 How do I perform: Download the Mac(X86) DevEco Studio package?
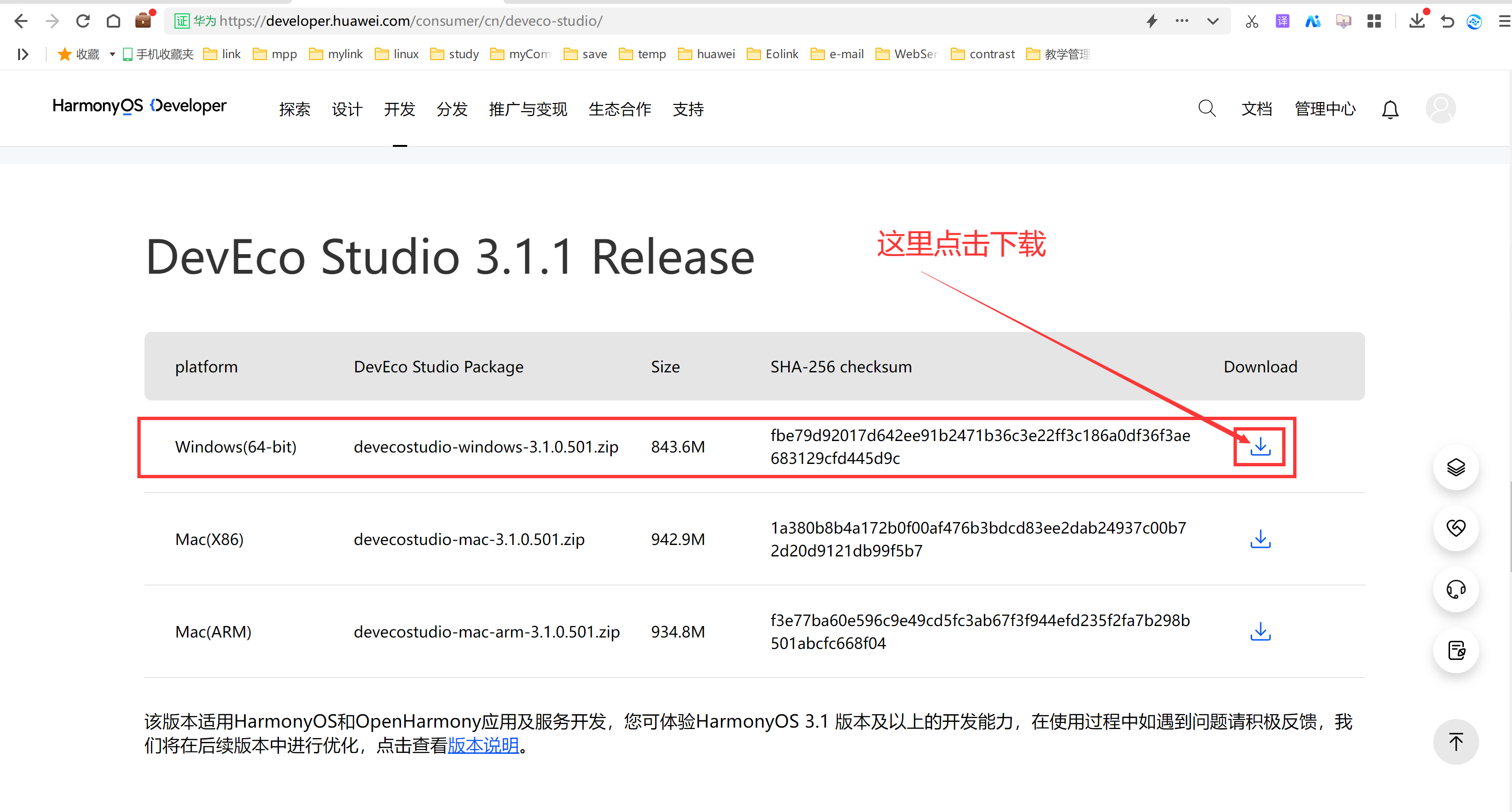(1260, 539)
